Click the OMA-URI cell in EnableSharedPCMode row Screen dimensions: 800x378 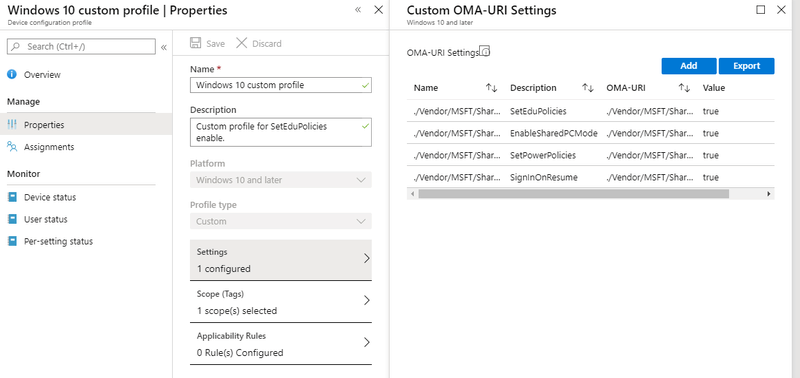tap(650, 133)
